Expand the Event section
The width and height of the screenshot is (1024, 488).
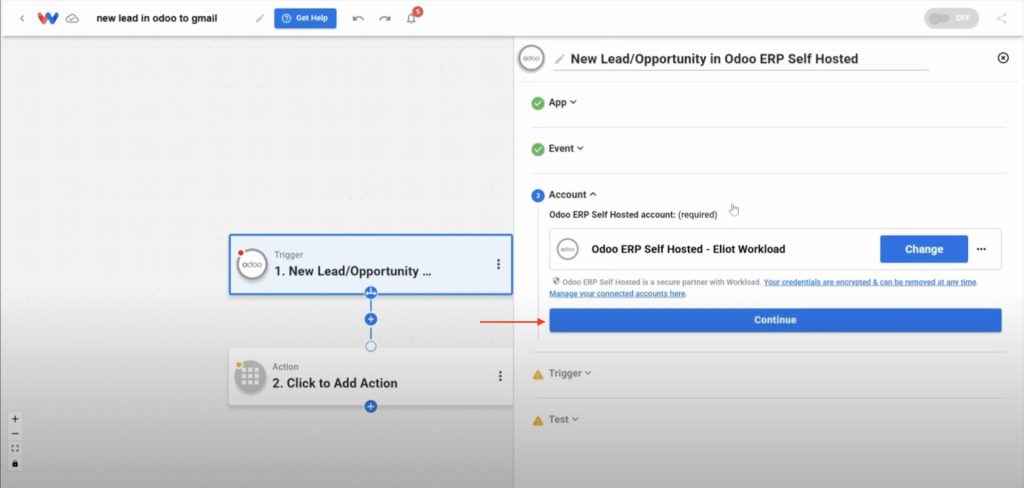pyautogui.click(x=566, y=148)
